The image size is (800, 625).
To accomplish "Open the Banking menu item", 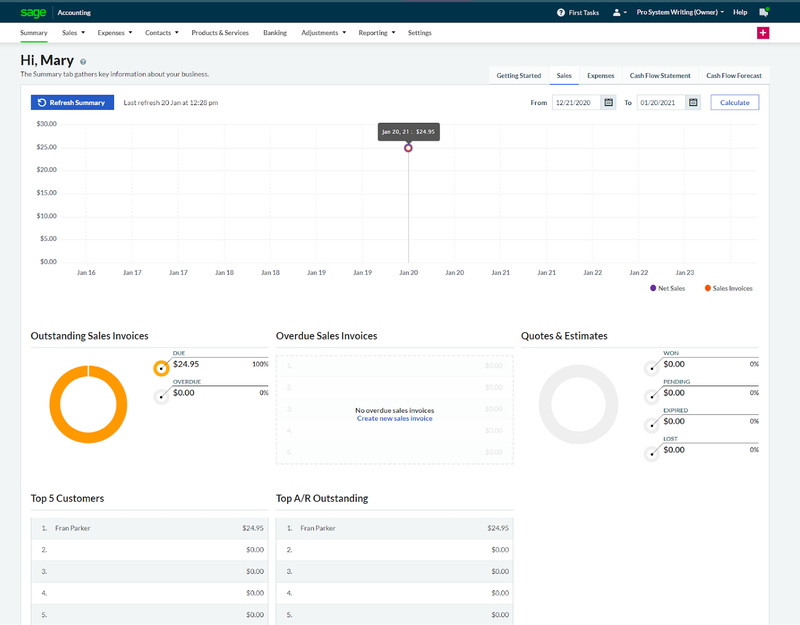I will [275, 33].
